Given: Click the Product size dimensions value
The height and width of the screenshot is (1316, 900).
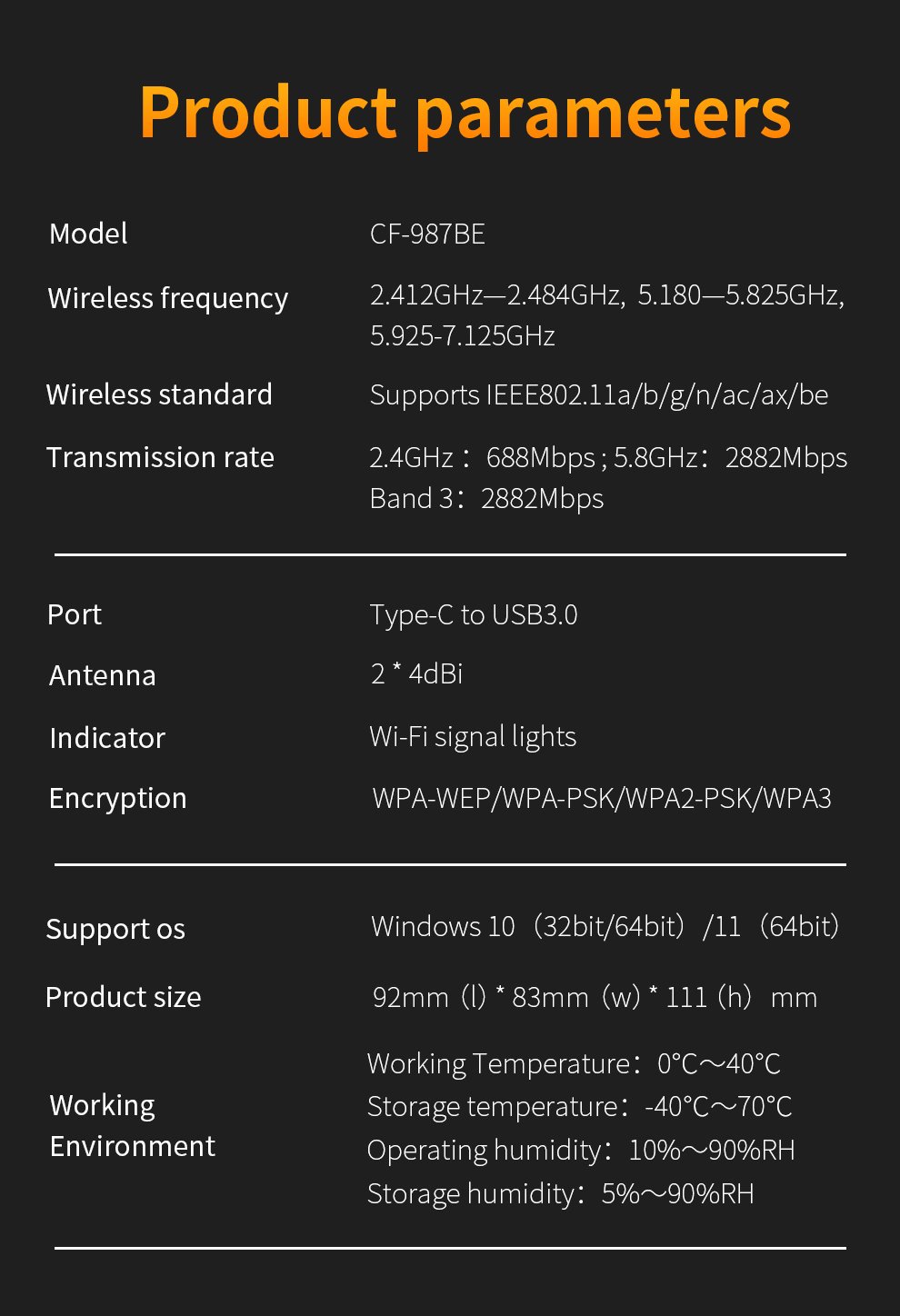Looking at the screenshot, I should [x=595, y=998].
